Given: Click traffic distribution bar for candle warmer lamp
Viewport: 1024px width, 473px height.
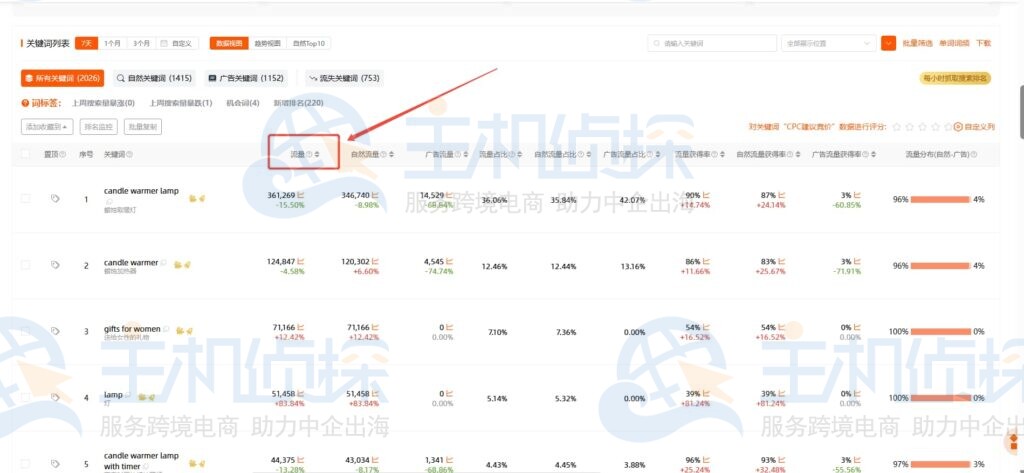Looking at the screenshot, I should (940, 199).
